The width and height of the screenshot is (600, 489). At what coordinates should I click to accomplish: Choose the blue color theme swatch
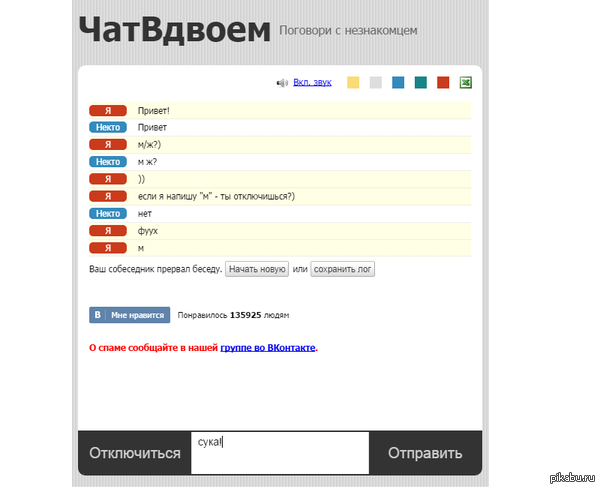tap(398, 83)
